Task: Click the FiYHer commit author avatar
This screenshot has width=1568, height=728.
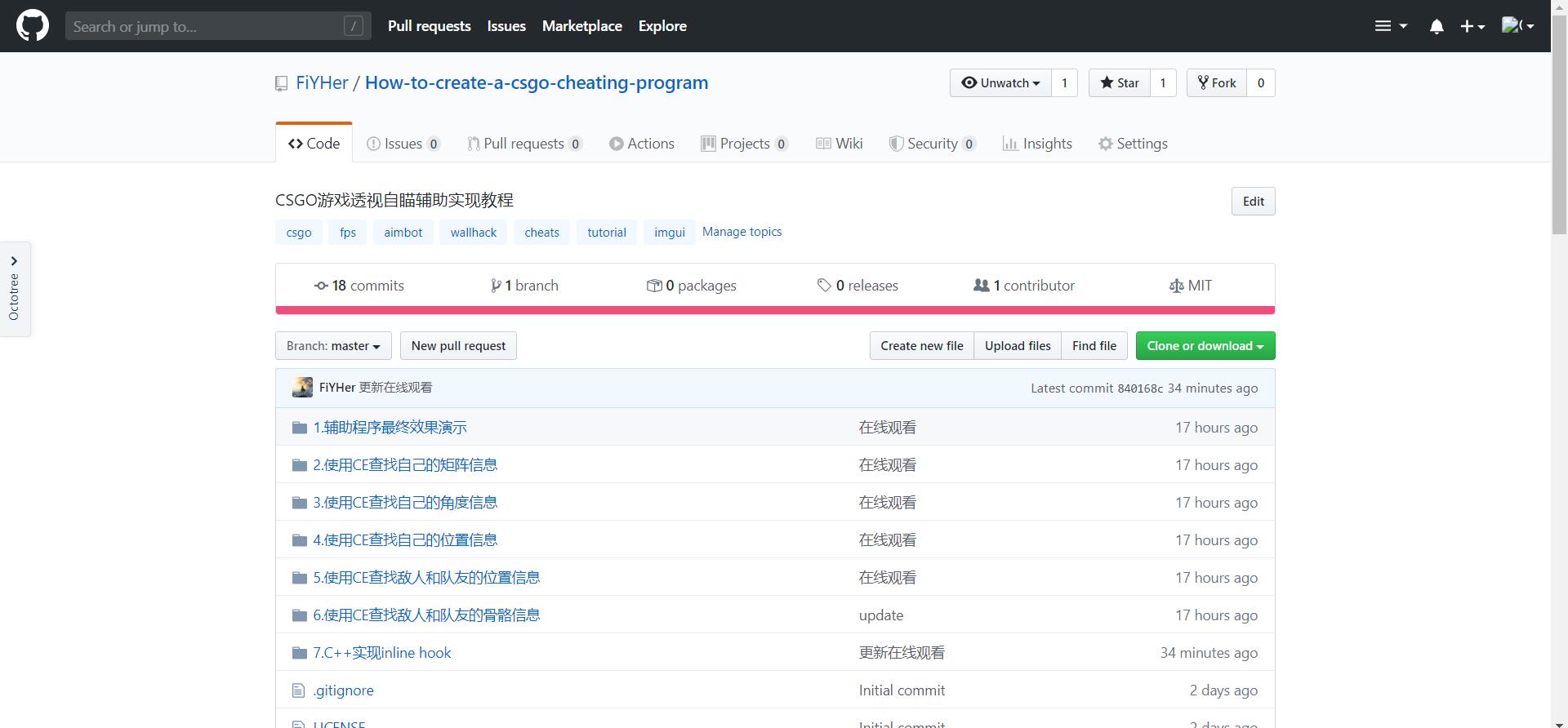Action: (302, 388)
